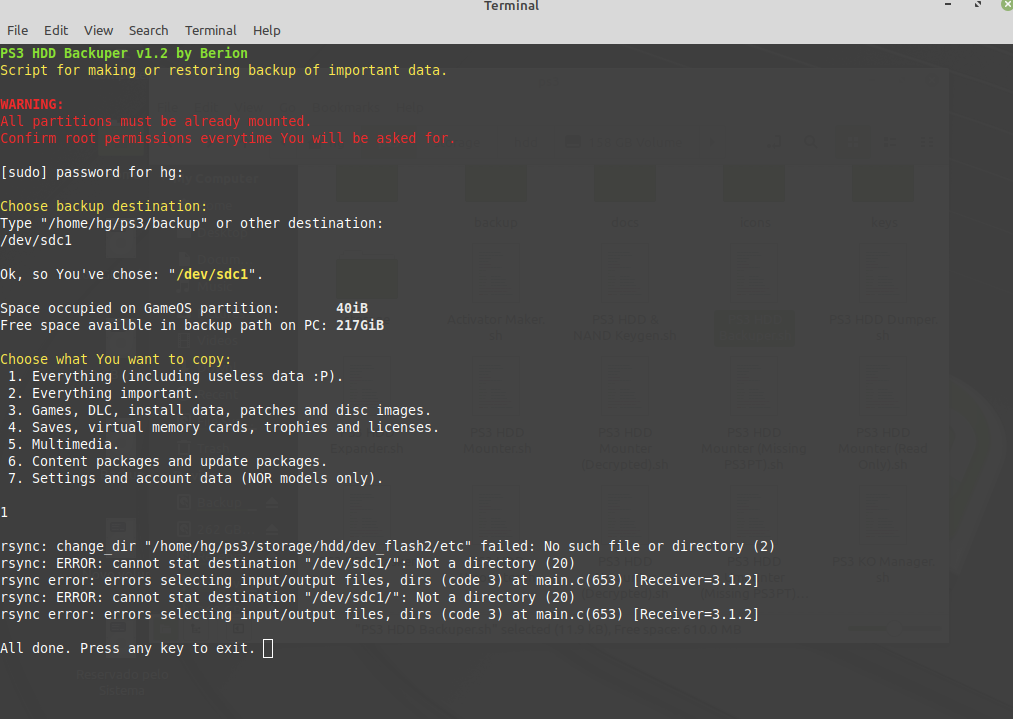This screenshot has height=719, width=1013.
Task: Click the 'rsync: change_dir' failed error line
Action: point(388,547)
